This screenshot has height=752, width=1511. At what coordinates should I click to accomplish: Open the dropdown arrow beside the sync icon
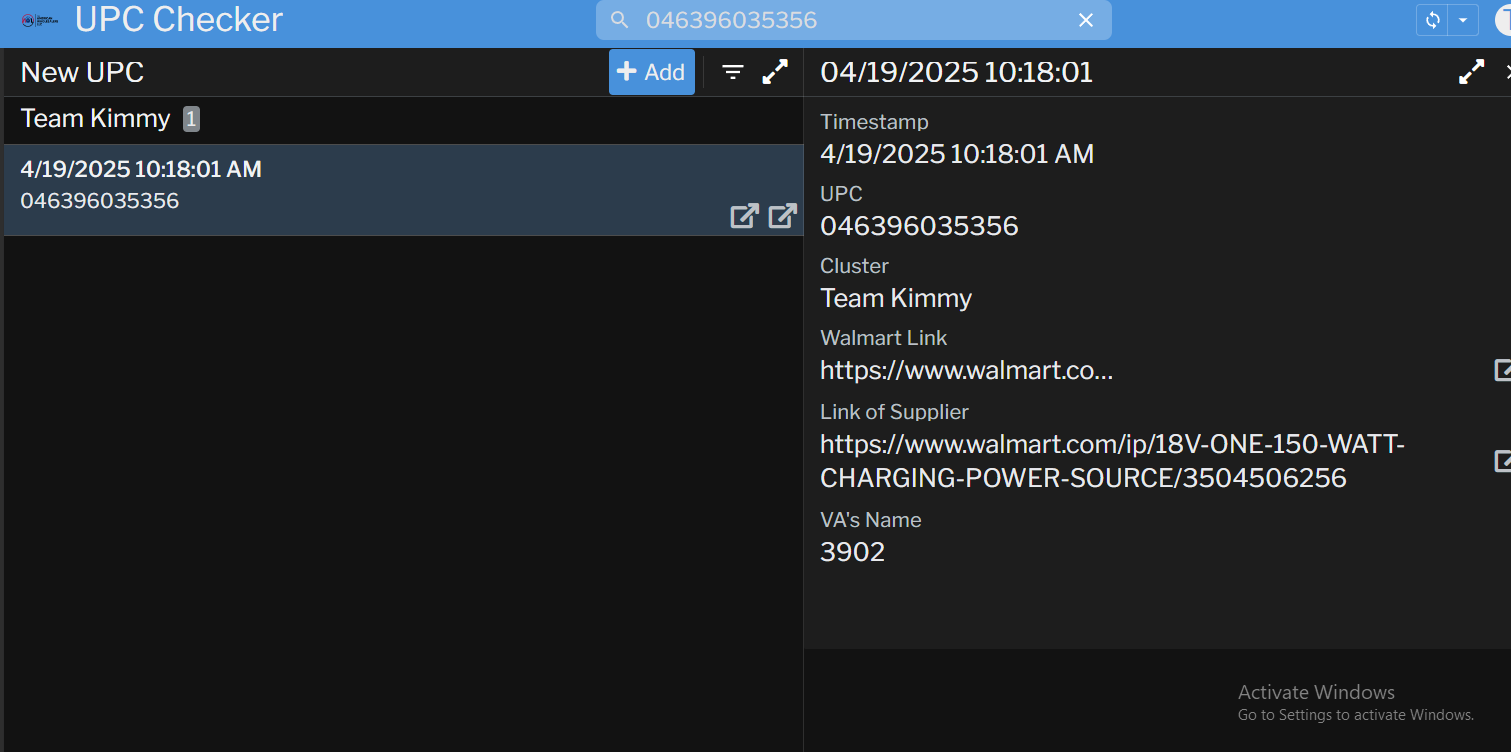(x=1464, y=20)
